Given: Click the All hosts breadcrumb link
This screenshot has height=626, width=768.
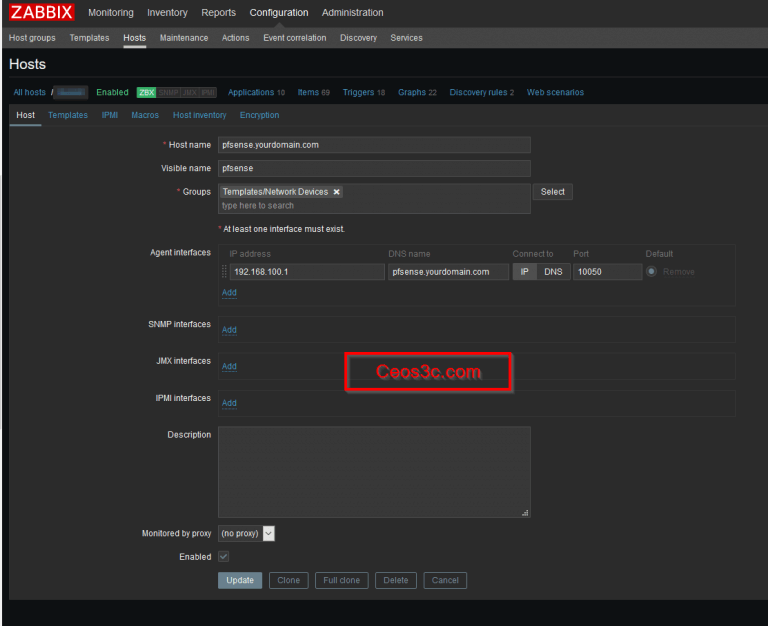Looking at the screenshot, I should coord(29,92).
